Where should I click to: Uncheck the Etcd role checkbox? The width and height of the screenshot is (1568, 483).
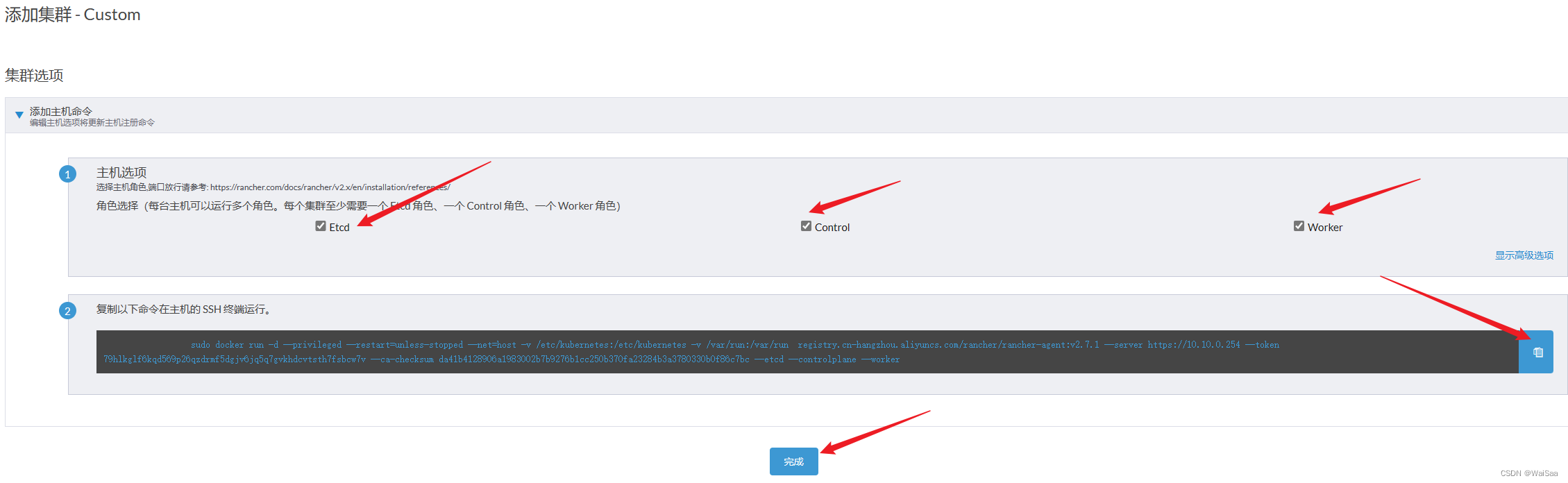point(321,226)
